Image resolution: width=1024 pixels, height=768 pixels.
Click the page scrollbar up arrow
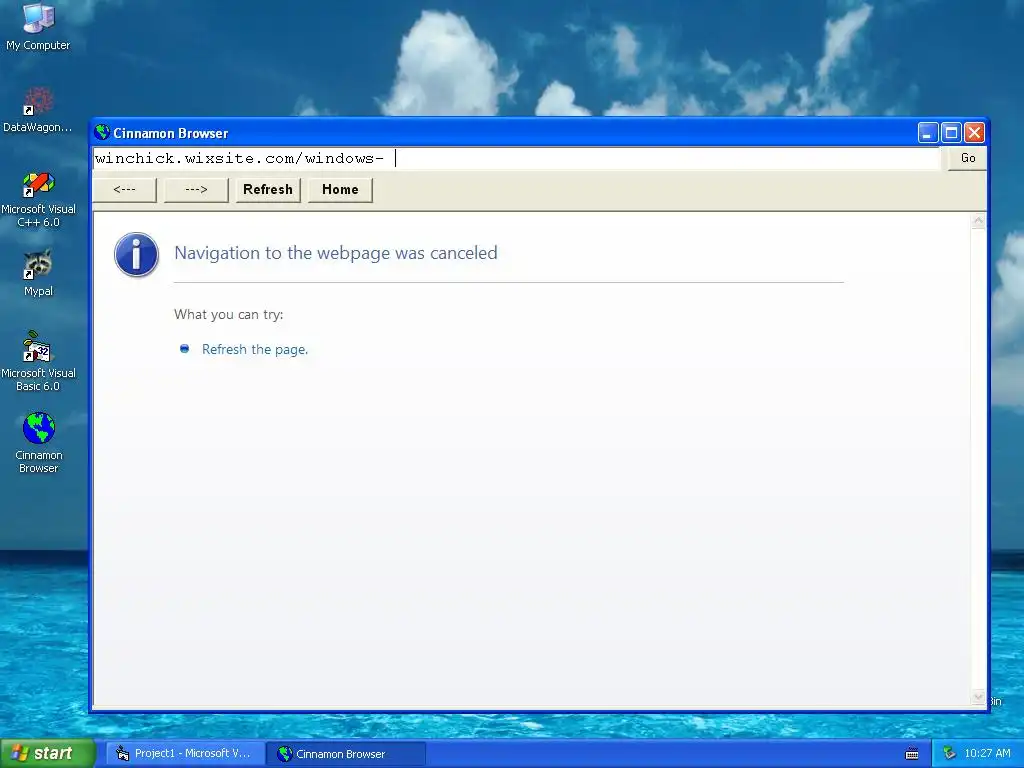[978, 221]
